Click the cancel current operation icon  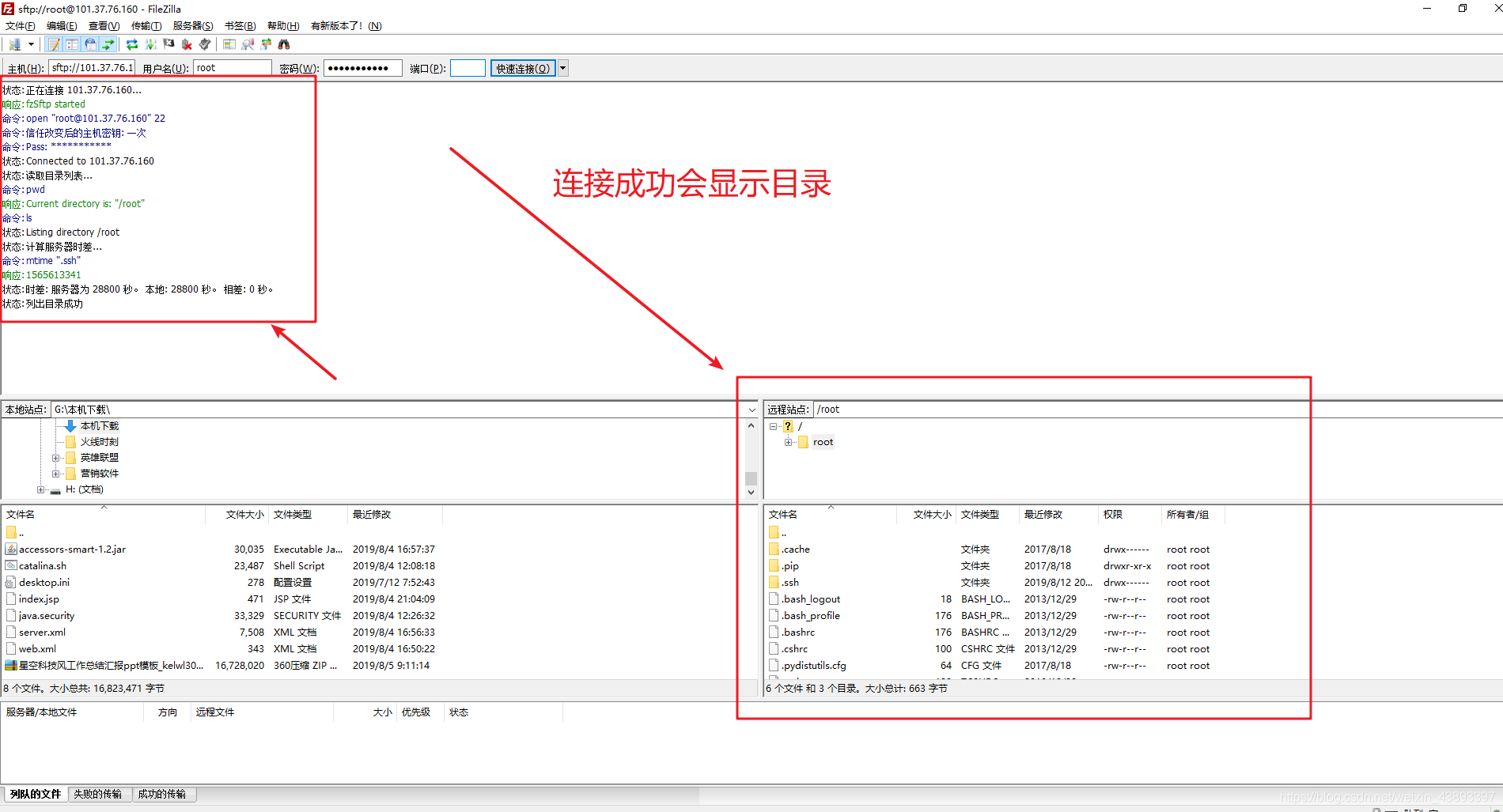[x=168, y=44]
